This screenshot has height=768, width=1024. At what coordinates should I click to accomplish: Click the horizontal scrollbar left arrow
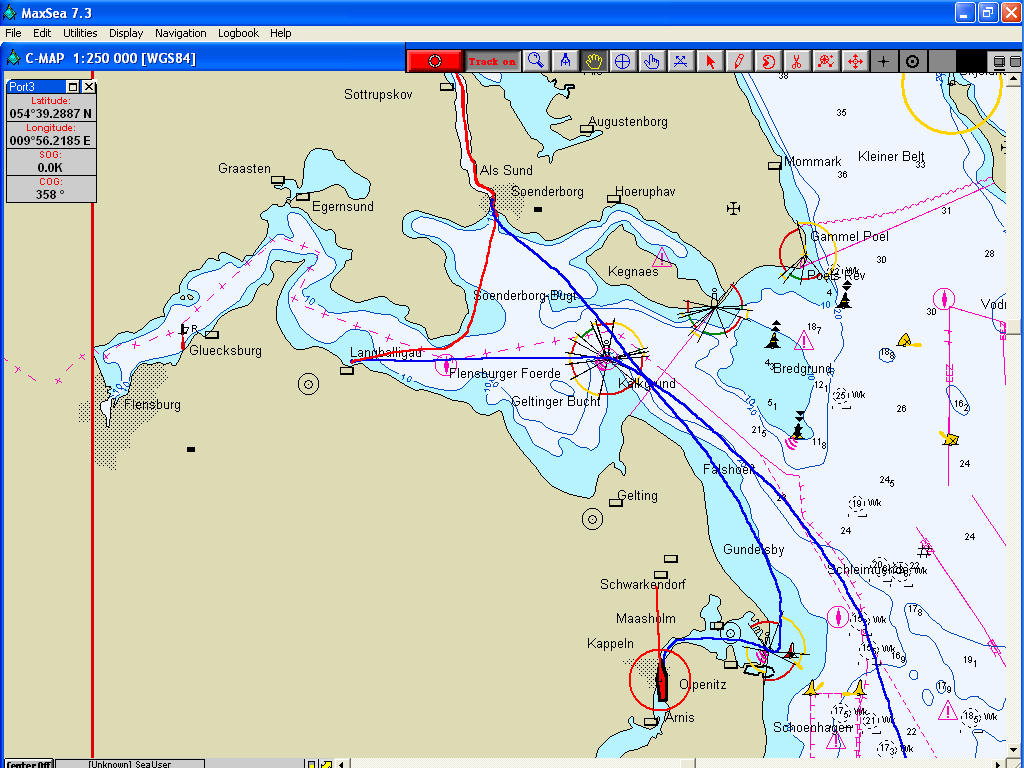click(342, 763)
